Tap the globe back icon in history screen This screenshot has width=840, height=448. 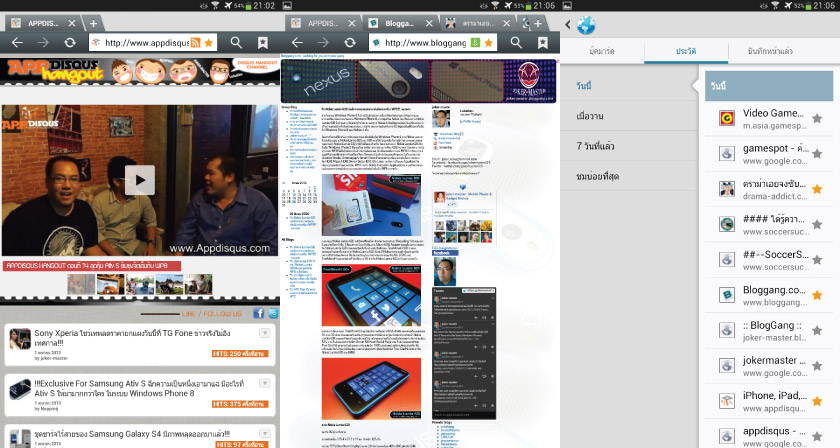[586, 25]
